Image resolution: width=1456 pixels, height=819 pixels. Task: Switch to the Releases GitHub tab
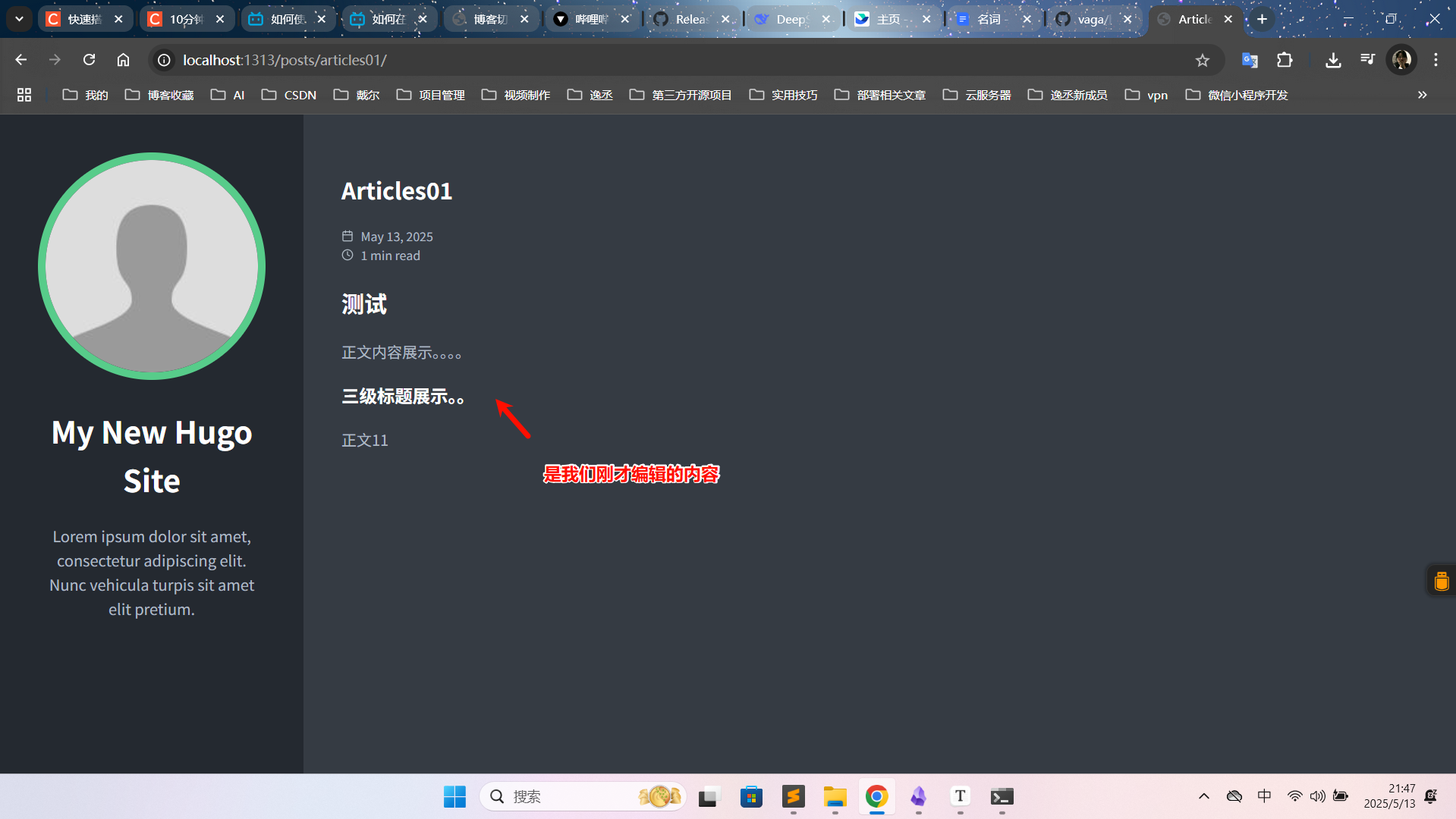693,19
